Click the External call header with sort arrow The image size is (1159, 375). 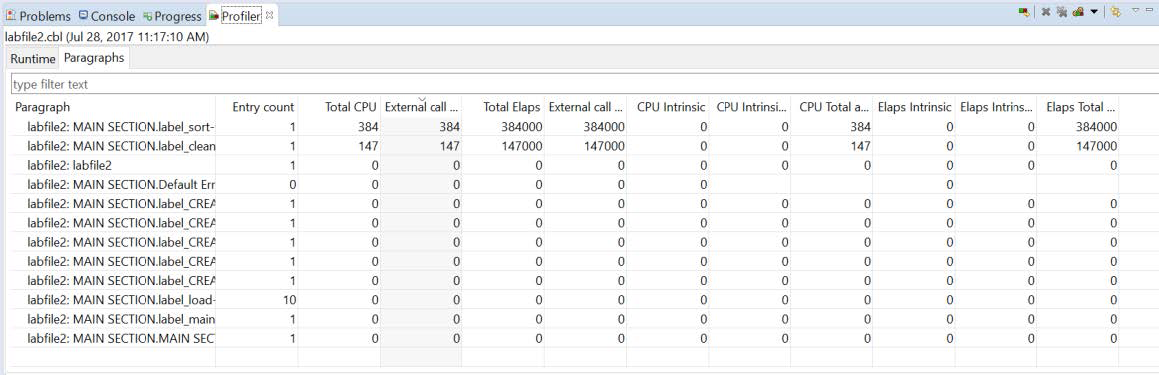pyautogui.click(x=421, y=107)
